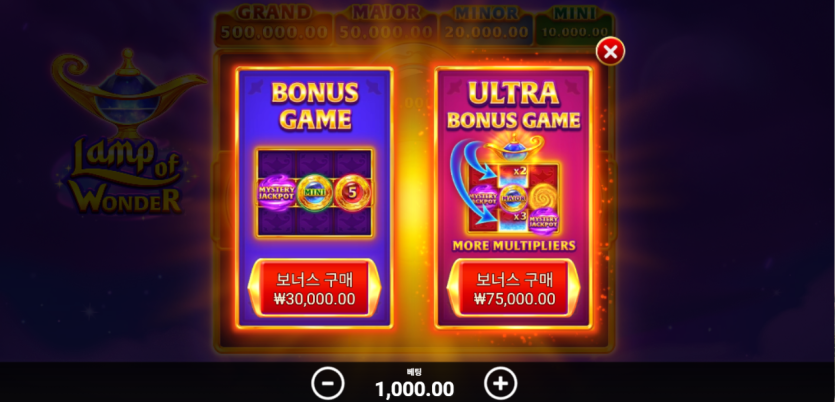The width and height of the screenshot is (835, 402).
Task: Select the Ultra Bonus Game title
Action: tap(514, 106)
